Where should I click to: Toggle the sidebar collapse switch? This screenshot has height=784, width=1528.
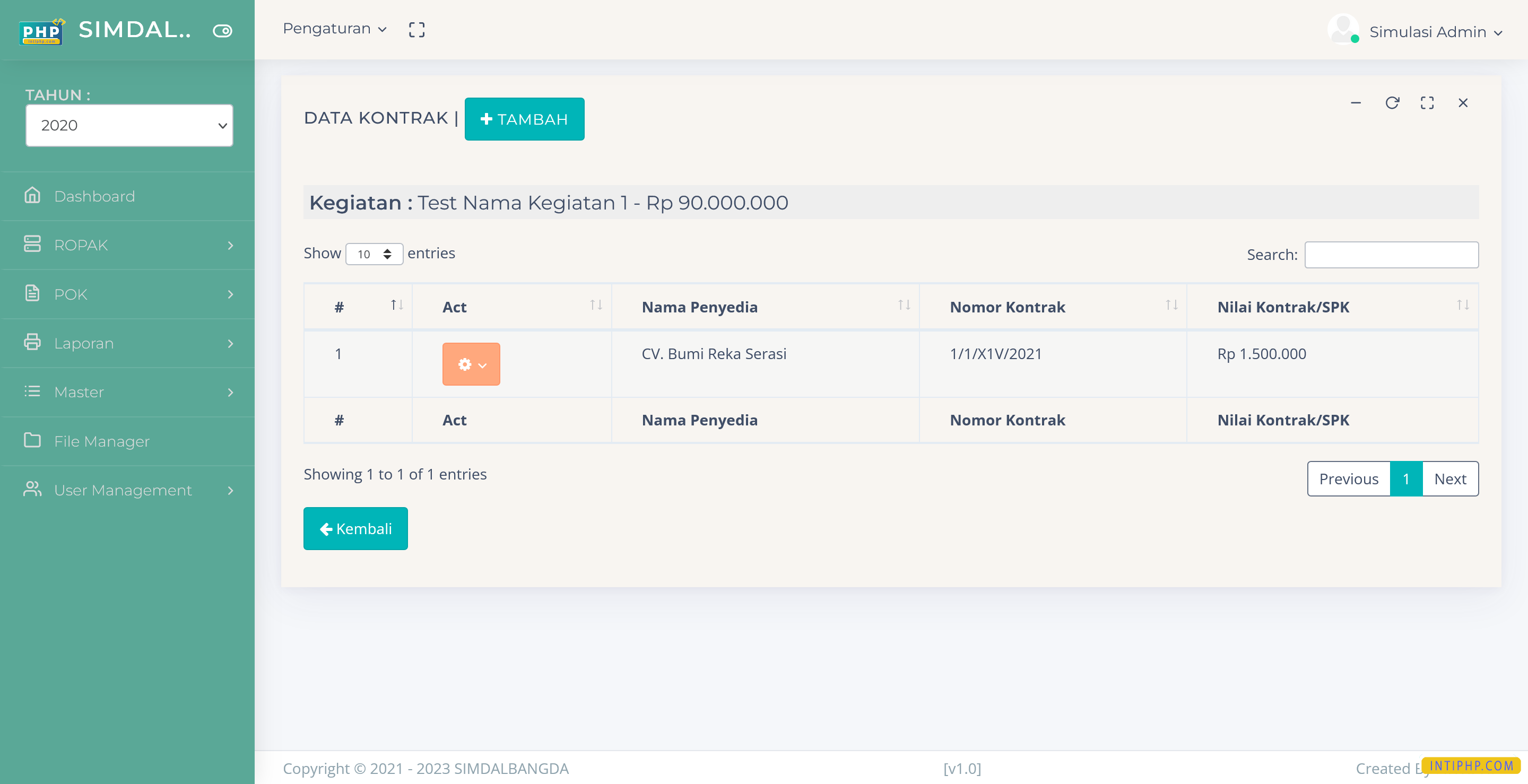[222, 31]
